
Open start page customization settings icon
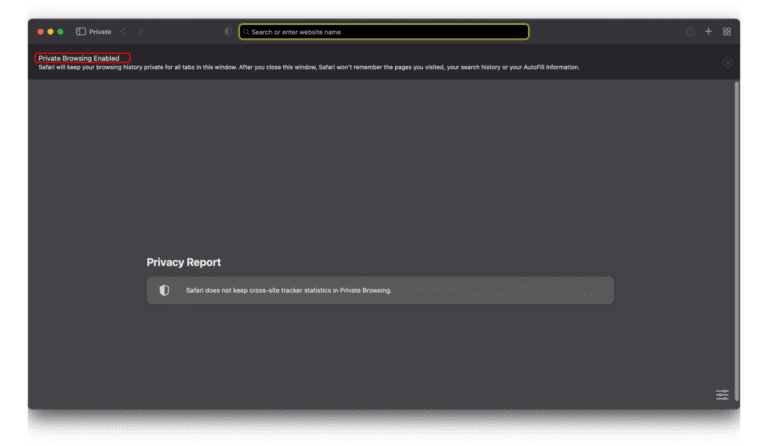coord(722,395)
